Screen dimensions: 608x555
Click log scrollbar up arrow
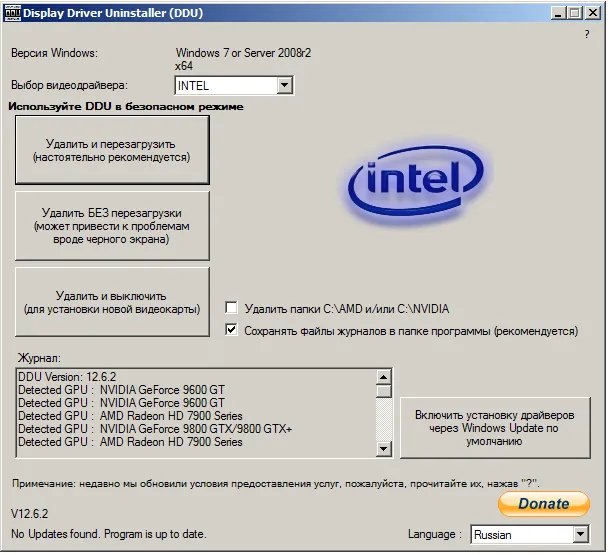point(383,377)
